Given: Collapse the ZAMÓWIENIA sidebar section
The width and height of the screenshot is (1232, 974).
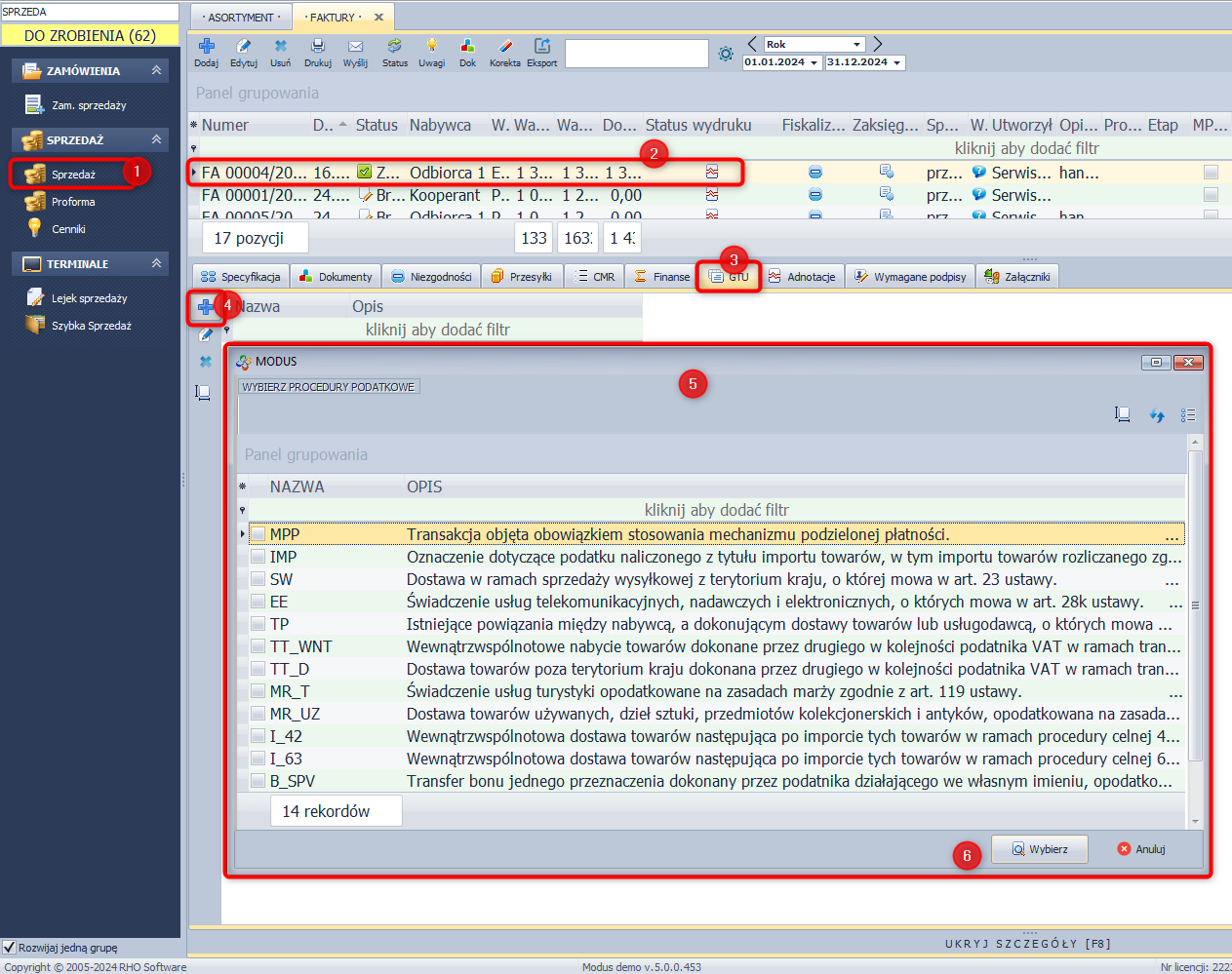Looking at the screenshot, I should (x=156, y=70).
